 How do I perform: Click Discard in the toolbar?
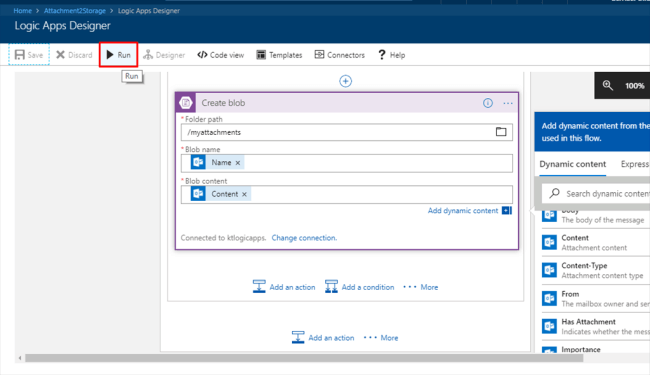[x=74, y=55]
